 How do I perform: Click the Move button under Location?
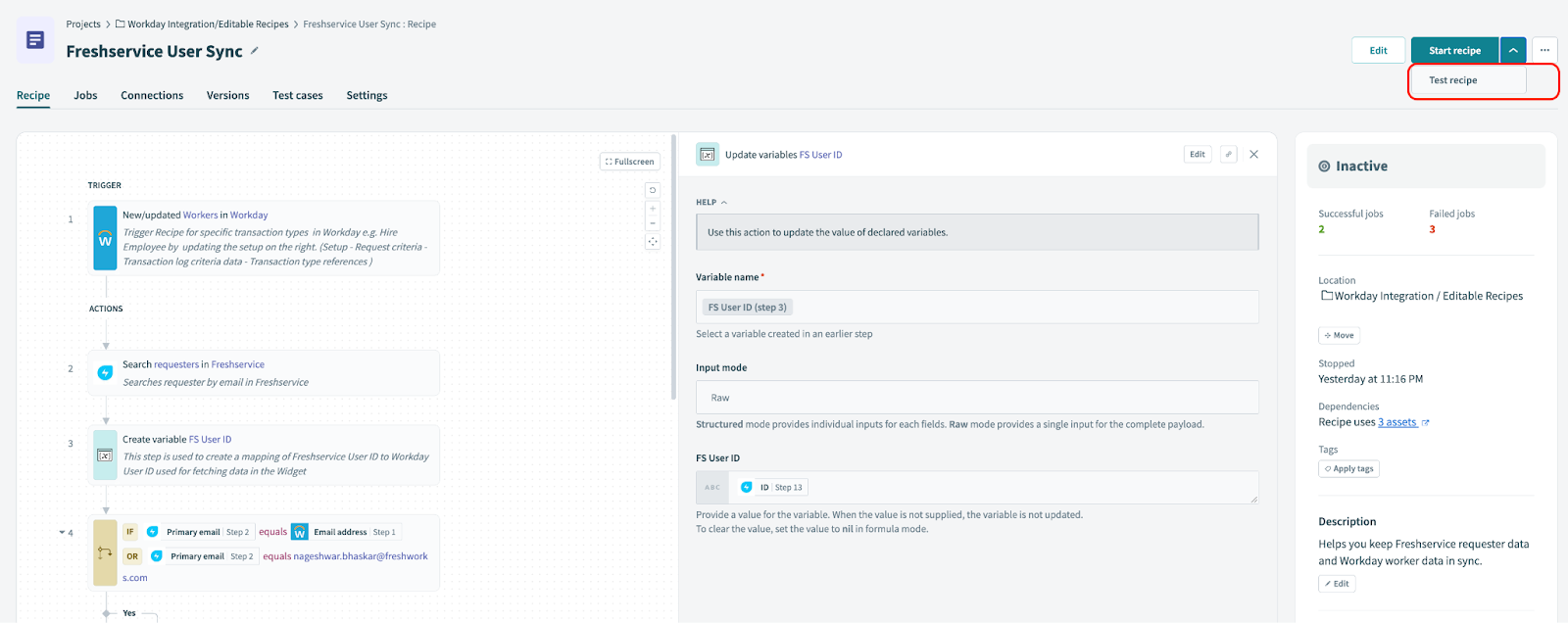[x=1339, y=335]
